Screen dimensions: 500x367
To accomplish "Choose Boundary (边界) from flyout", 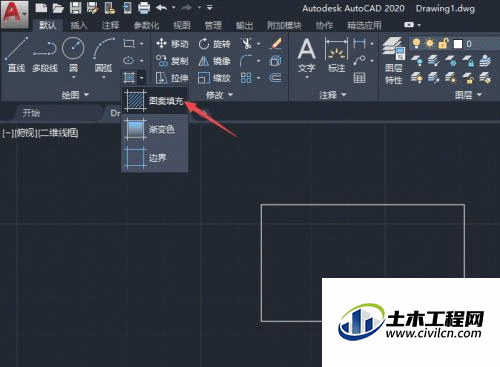I will click(x=154, y=157).
